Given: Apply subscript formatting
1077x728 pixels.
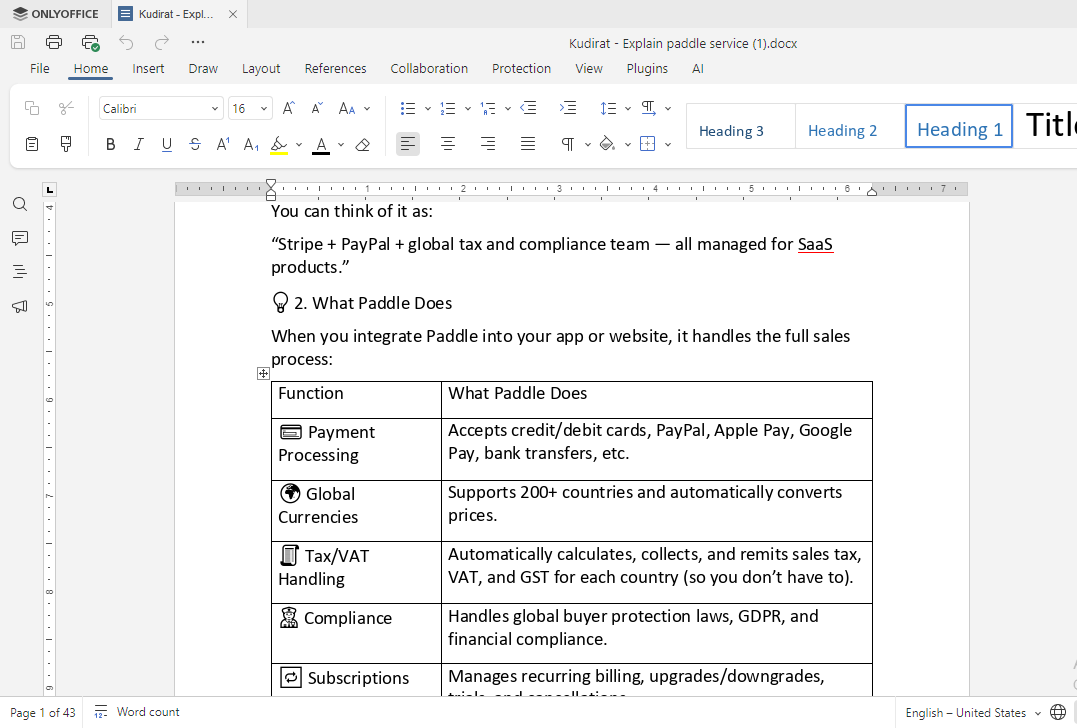Looking at the screenshot, I should click(x=250, y=144).
